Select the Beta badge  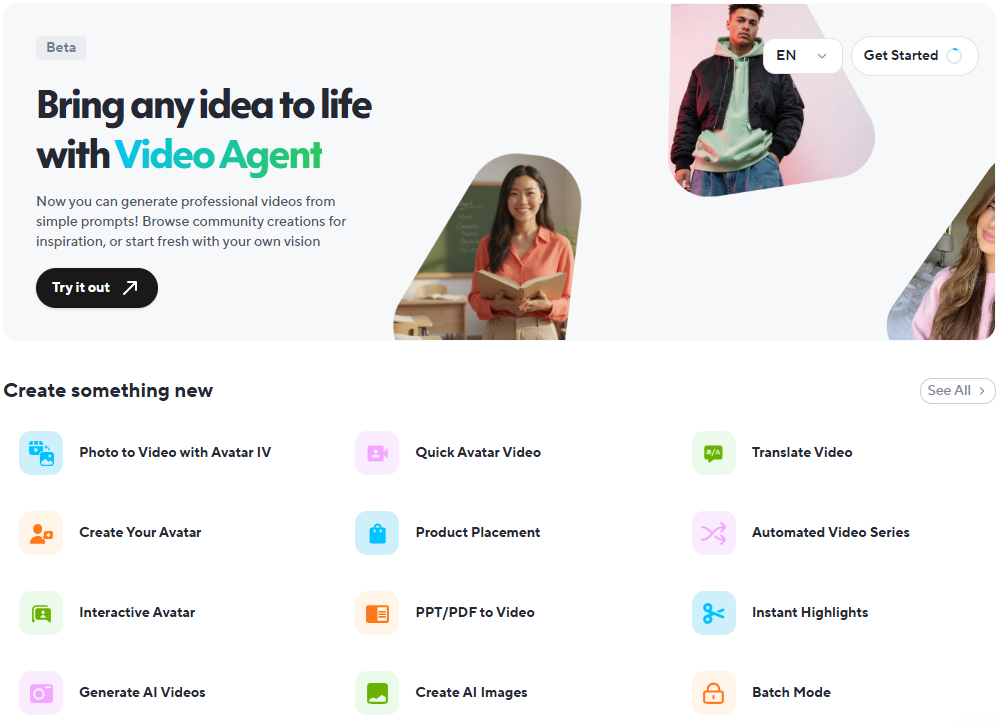coord(60,47)
